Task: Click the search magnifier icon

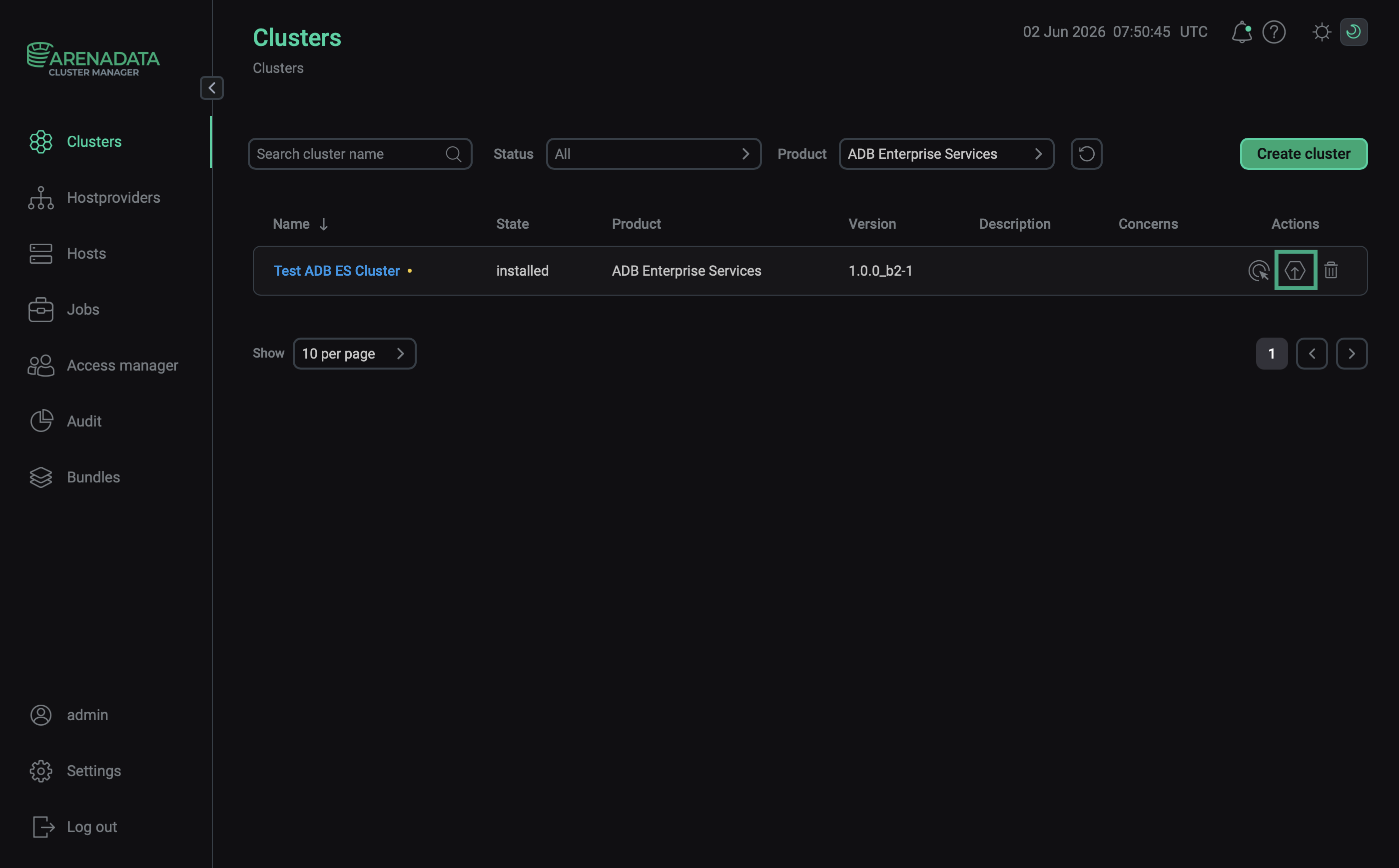Action: point(453,154)
